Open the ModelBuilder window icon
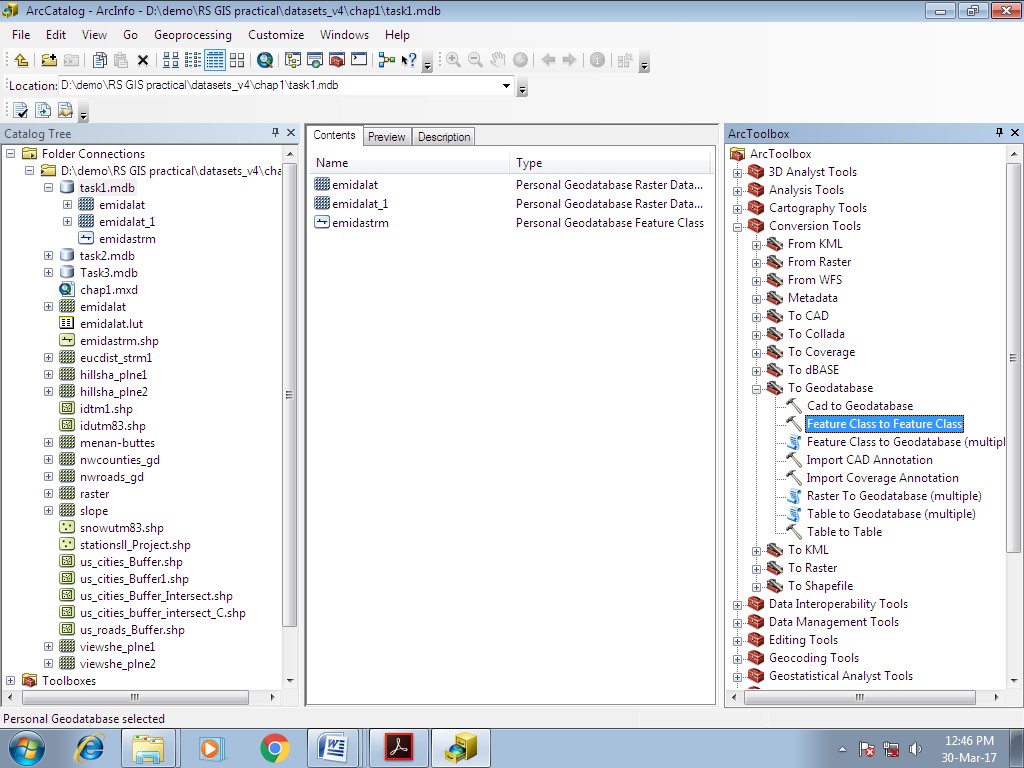The image size is (1024, 768). (x=387, y=60)
